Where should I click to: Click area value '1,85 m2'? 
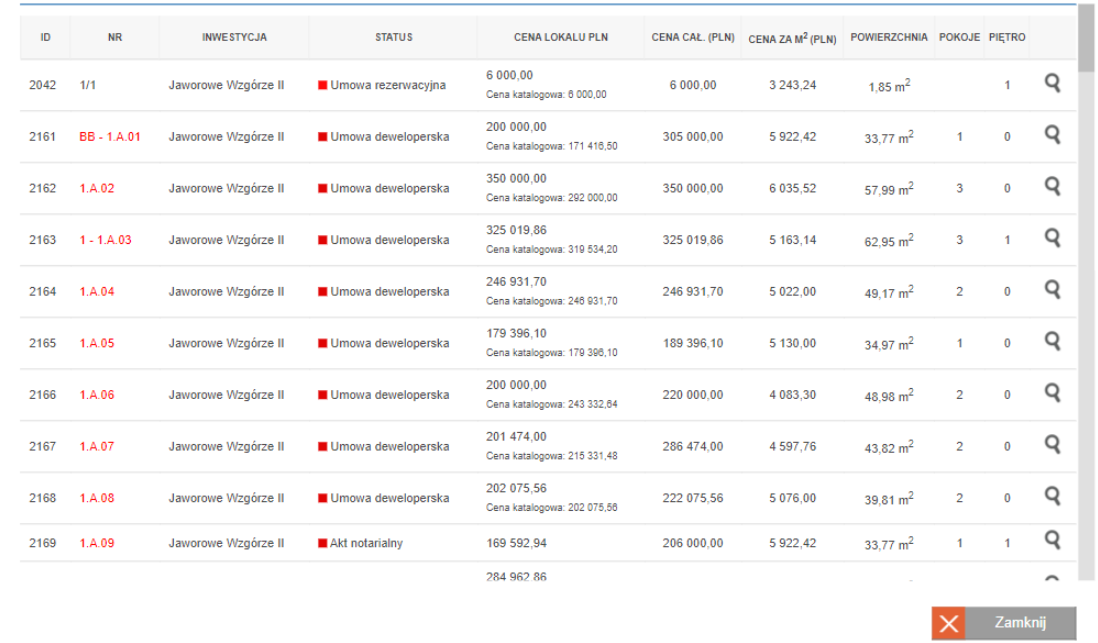(889, 85)
